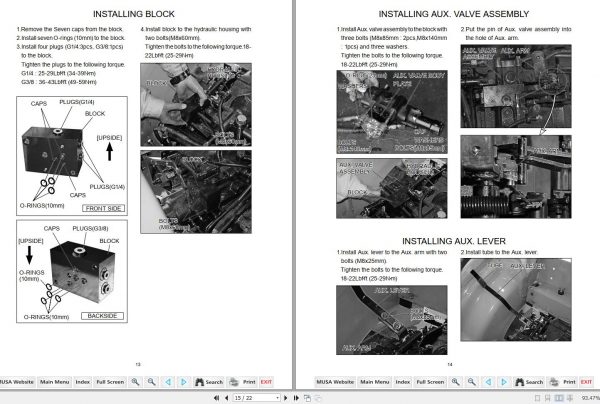Open Search with binoculars on left page
The image size is (600, 404).
tap(209, 382)
